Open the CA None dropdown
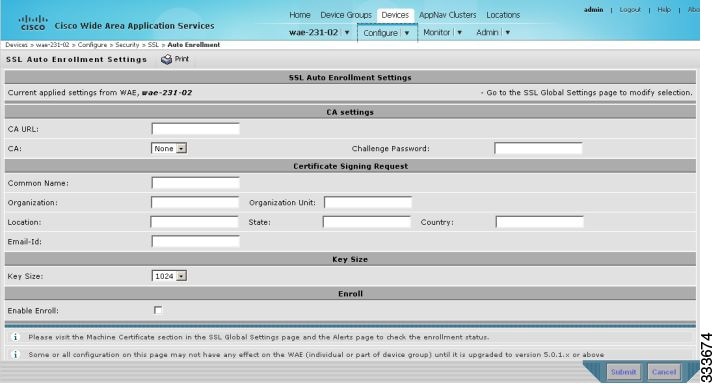This screenshot has height=384, width=716. tap(169, 148)
